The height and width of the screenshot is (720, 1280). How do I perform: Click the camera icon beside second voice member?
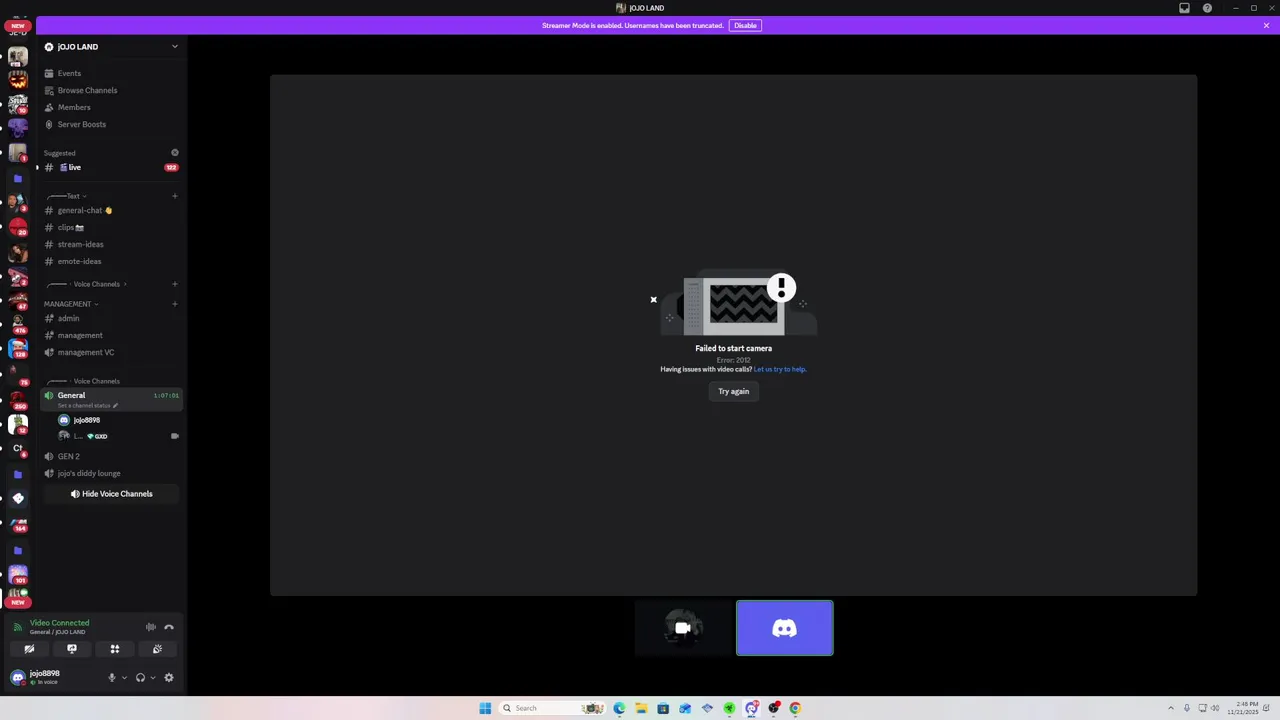click(175, 436)
